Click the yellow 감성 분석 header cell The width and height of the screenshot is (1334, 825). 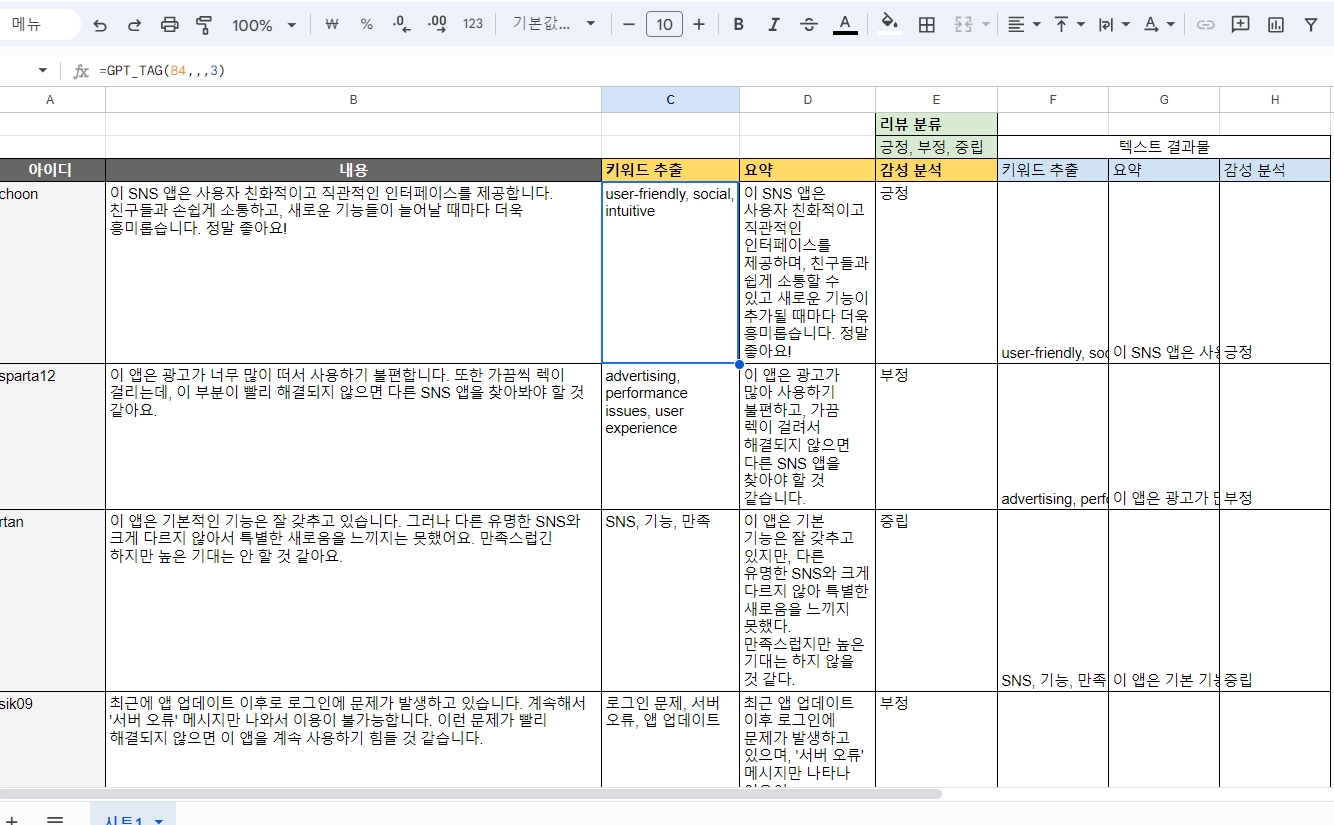936,170
